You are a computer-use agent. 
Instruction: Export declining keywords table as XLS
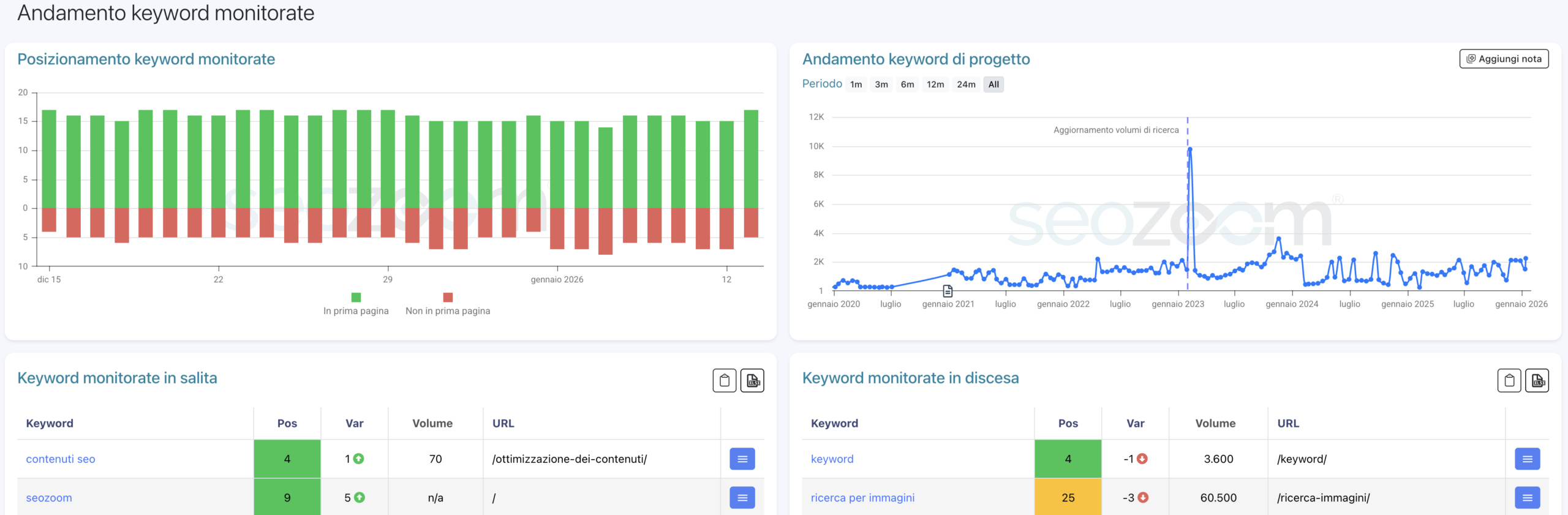(1537, 380)
